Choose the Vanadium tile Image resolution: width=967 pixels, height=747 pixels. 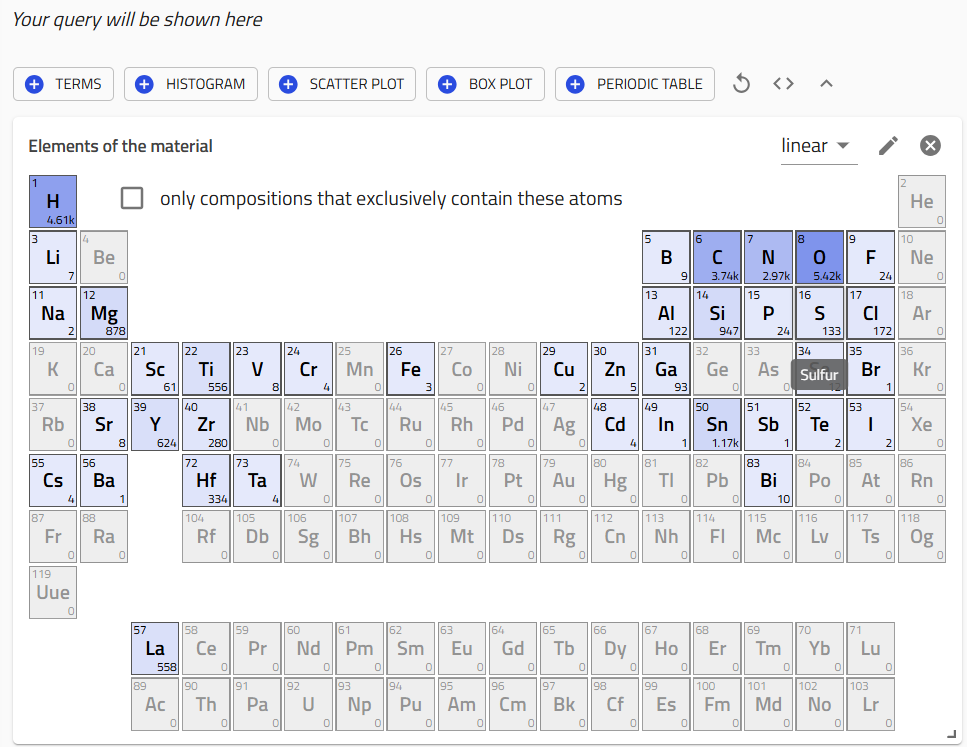click(257, 369)
